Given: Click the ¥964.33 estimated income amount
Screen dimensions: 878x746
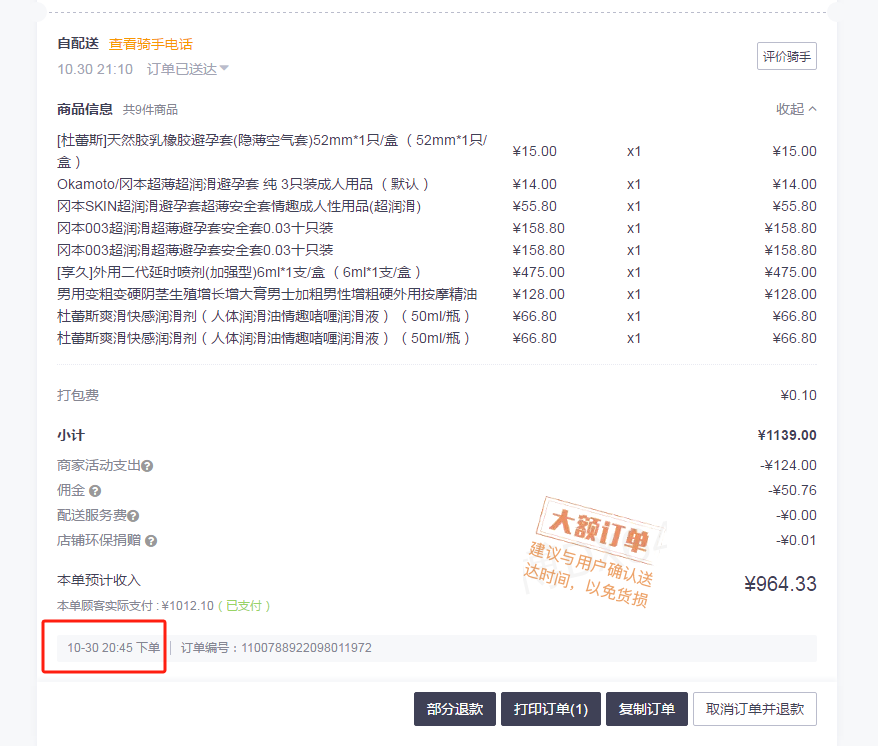Looking at the screenshot, I should pyautogui.click(x=780, y=584).
